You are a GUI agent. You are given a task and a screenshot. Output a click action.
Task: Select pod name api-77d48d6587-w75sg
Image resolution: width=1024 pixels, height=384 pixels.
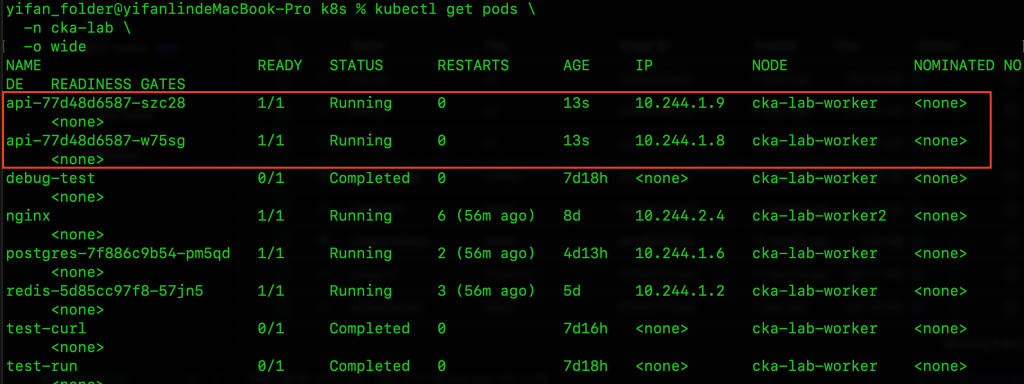(95, 141)
